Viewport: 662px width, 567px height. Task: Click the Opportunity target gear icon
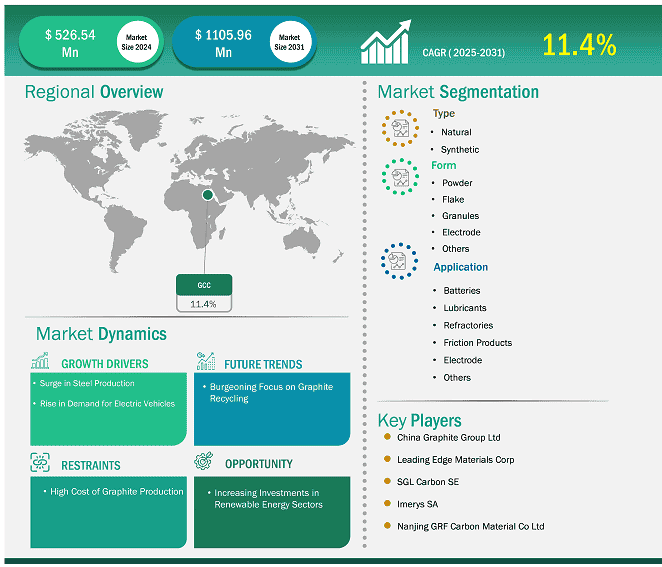coord(206,463)
